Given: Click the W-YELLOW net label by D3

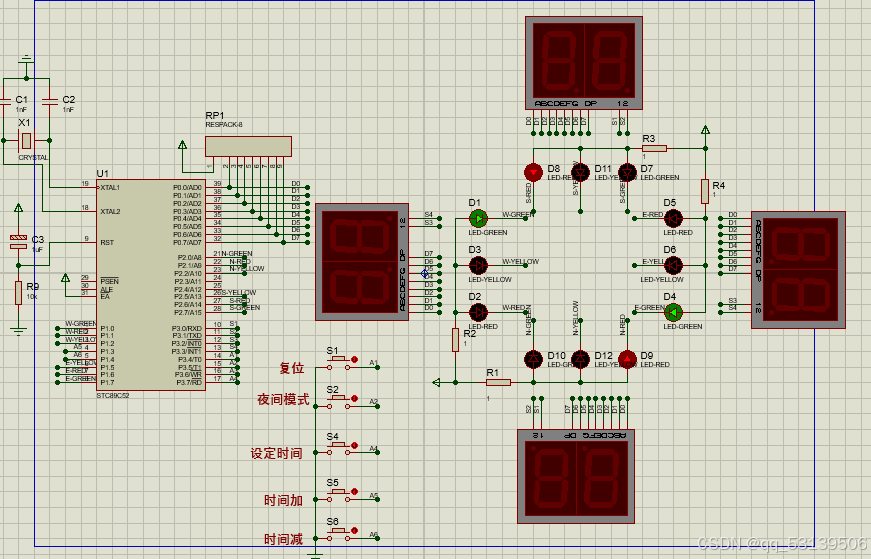Looking at the screenshot, I should coord(520,262).
